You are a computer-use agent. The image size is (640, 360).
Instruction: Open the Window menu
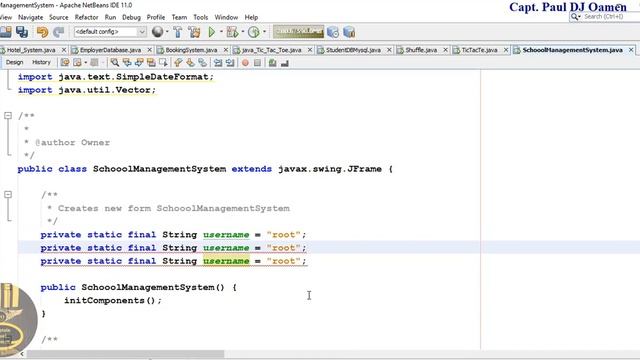coord(226,18)
